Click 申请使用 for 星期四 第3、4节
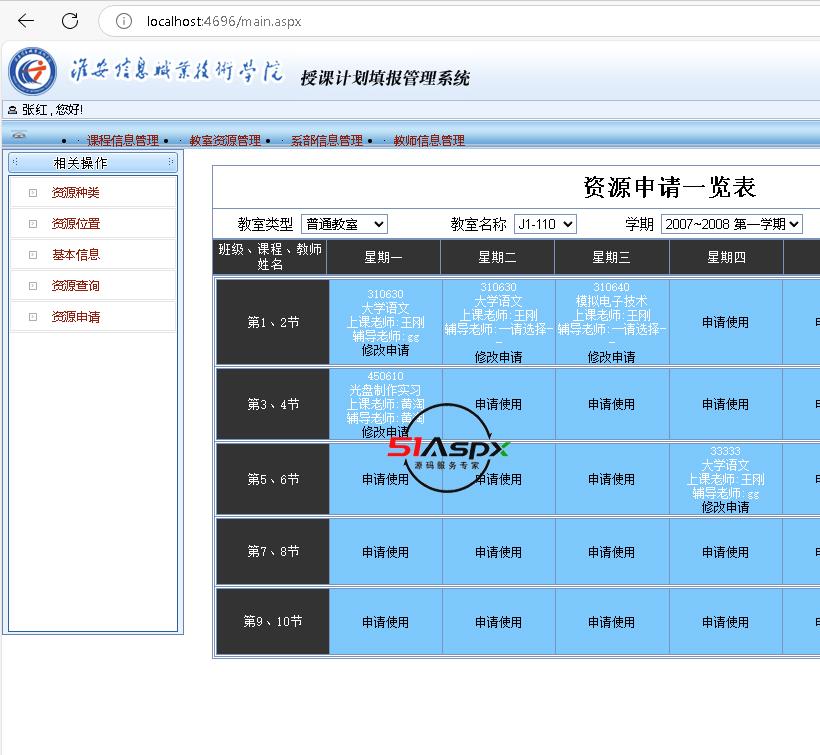 pos(725,404)
